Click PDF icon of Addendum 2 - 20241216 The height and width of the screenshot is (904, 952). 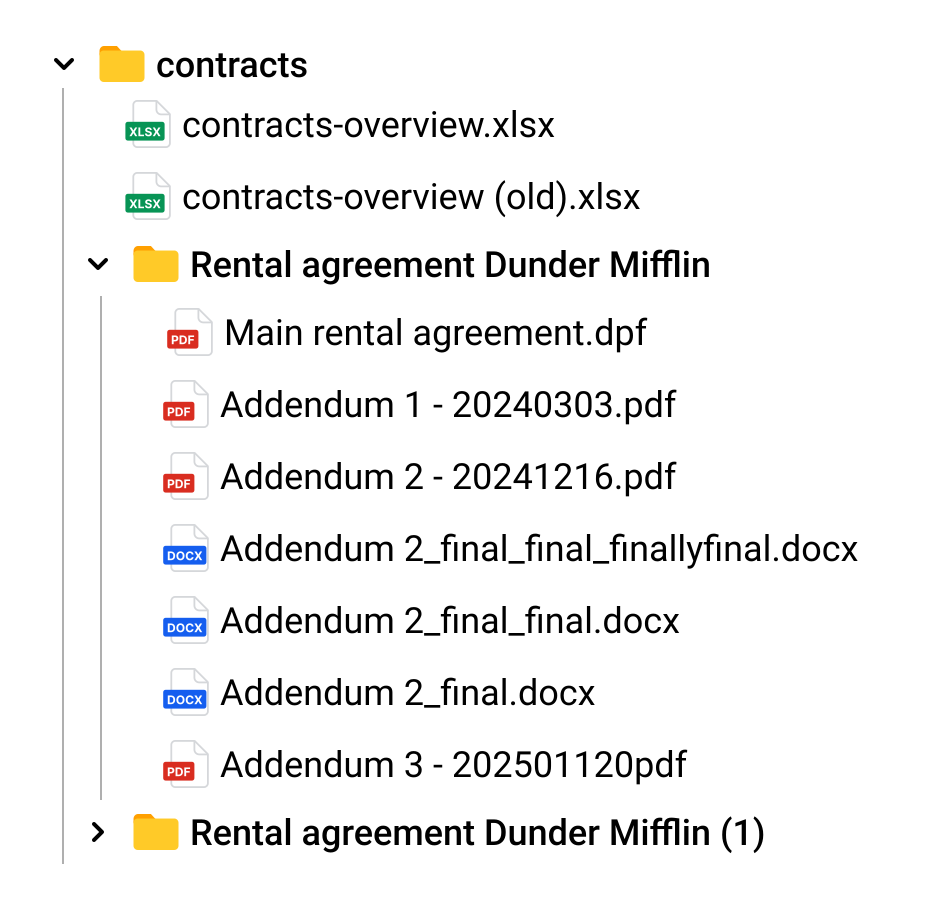184,477
